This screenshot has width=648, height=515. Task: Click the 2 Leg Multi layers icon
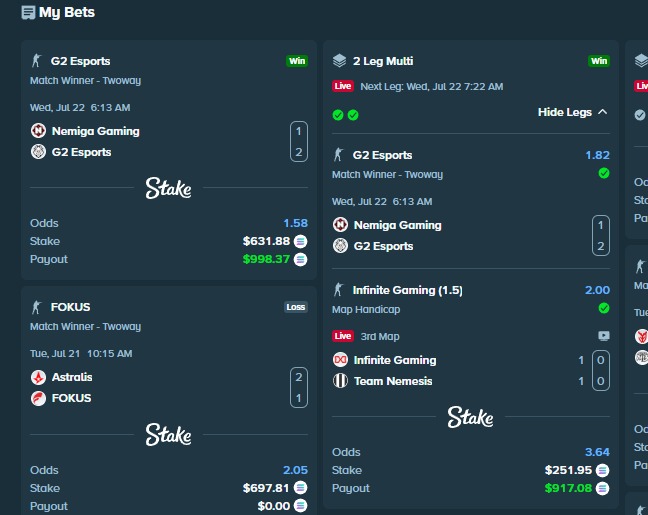339,61
